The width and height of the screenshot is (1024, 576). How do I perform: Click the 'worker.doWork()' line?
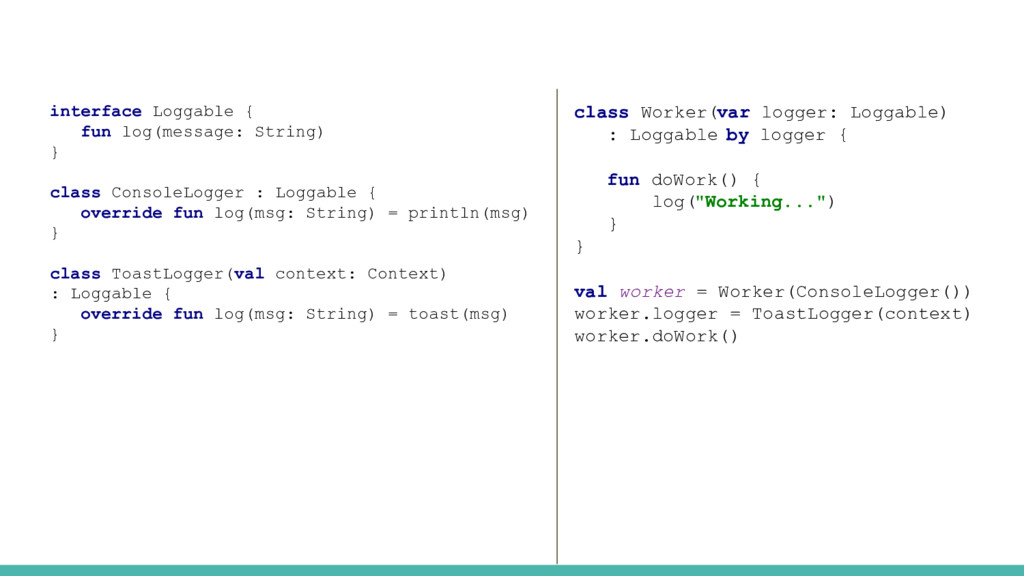point(656,336)
